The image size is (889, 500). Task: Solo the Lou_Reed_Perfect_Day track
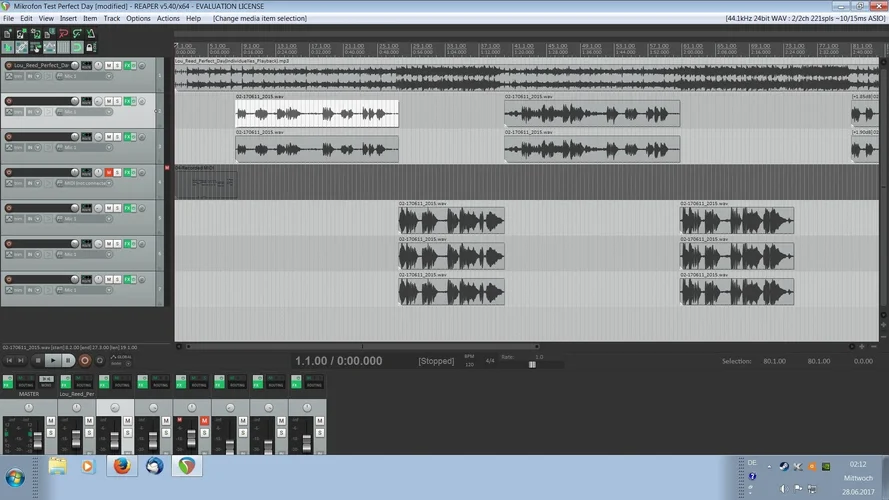pyautogui.click(x=118, y=65)
